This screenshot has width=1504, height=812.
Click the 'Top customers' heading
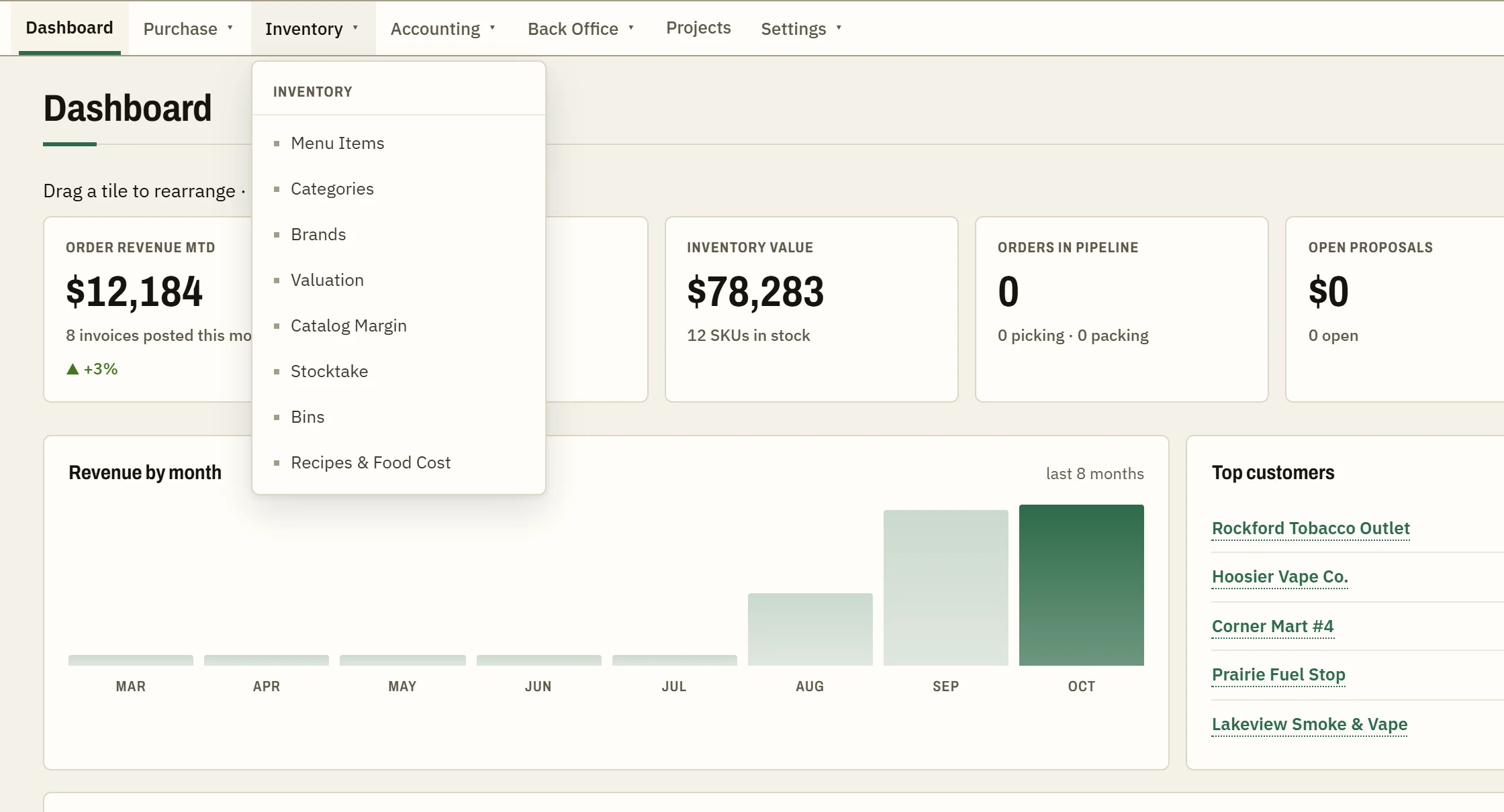(x=1273, y=472)
